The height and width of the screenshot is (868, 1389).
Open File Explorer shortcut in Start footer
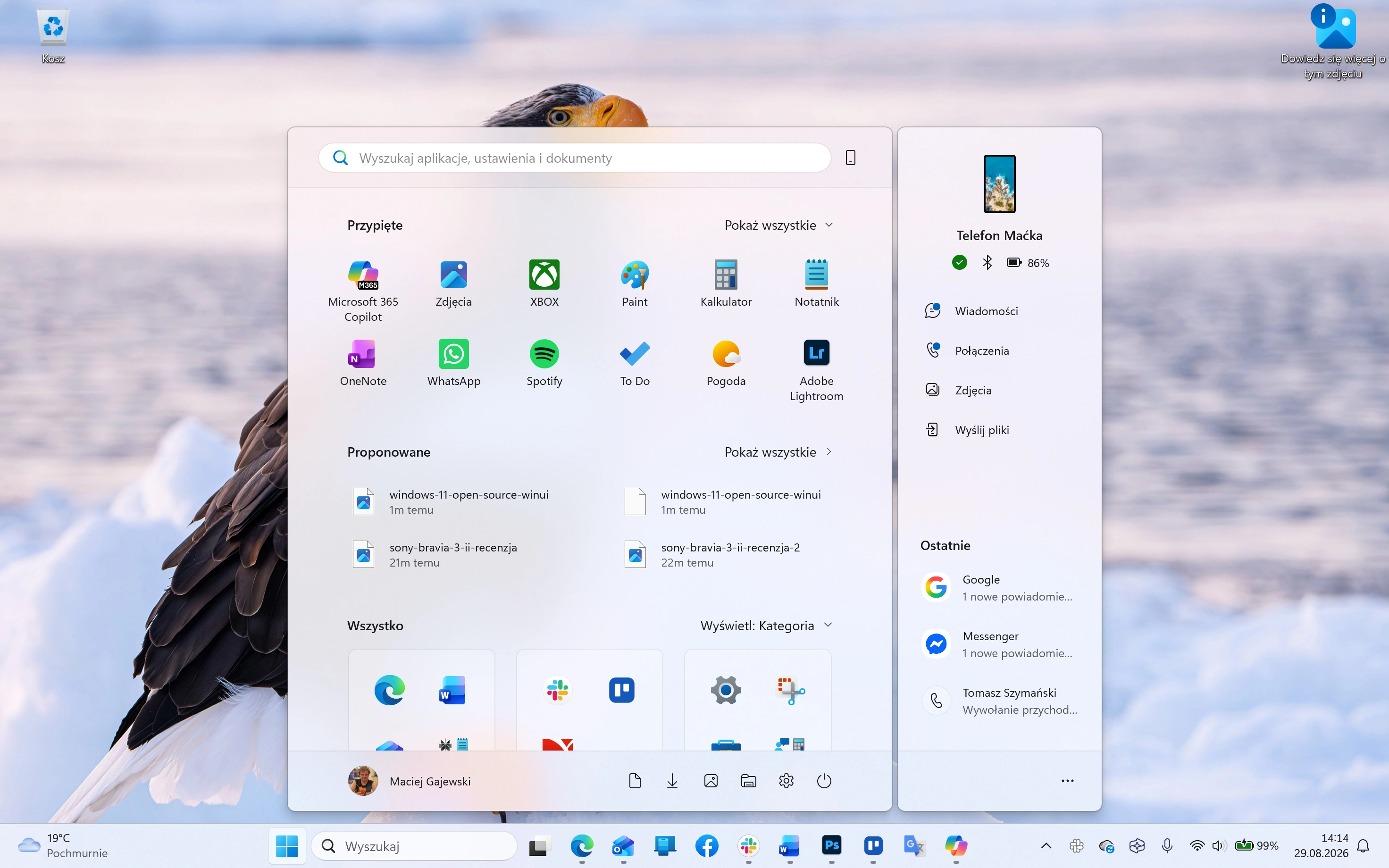(748, 781)
